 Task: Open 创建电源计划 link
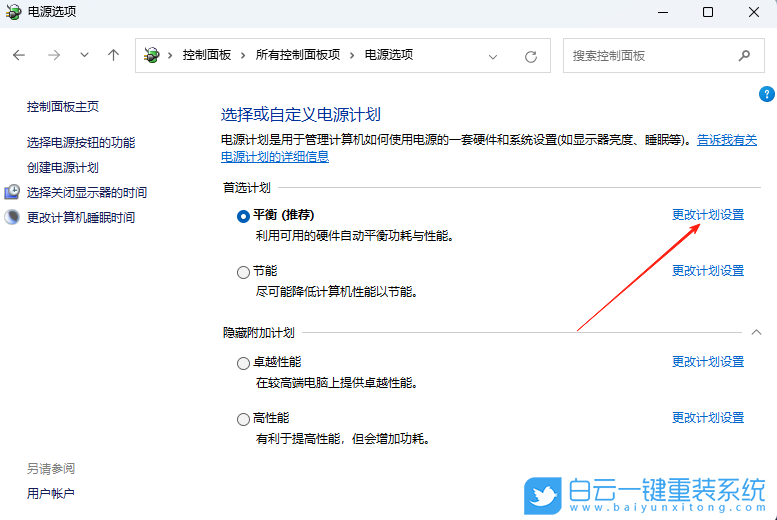coord(63,168)
